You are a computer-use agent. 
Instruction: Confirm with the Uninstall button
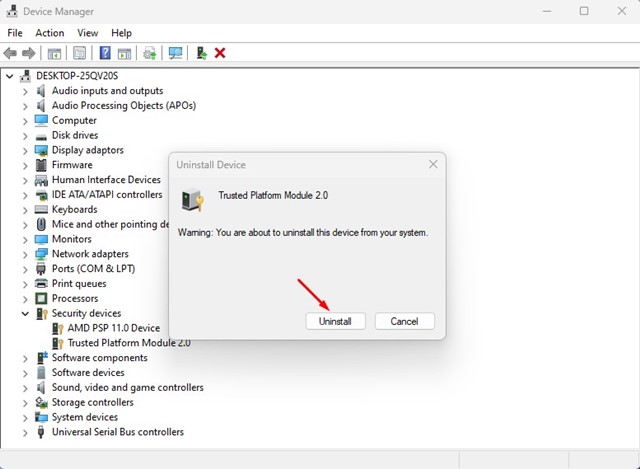tap(336, 321)
